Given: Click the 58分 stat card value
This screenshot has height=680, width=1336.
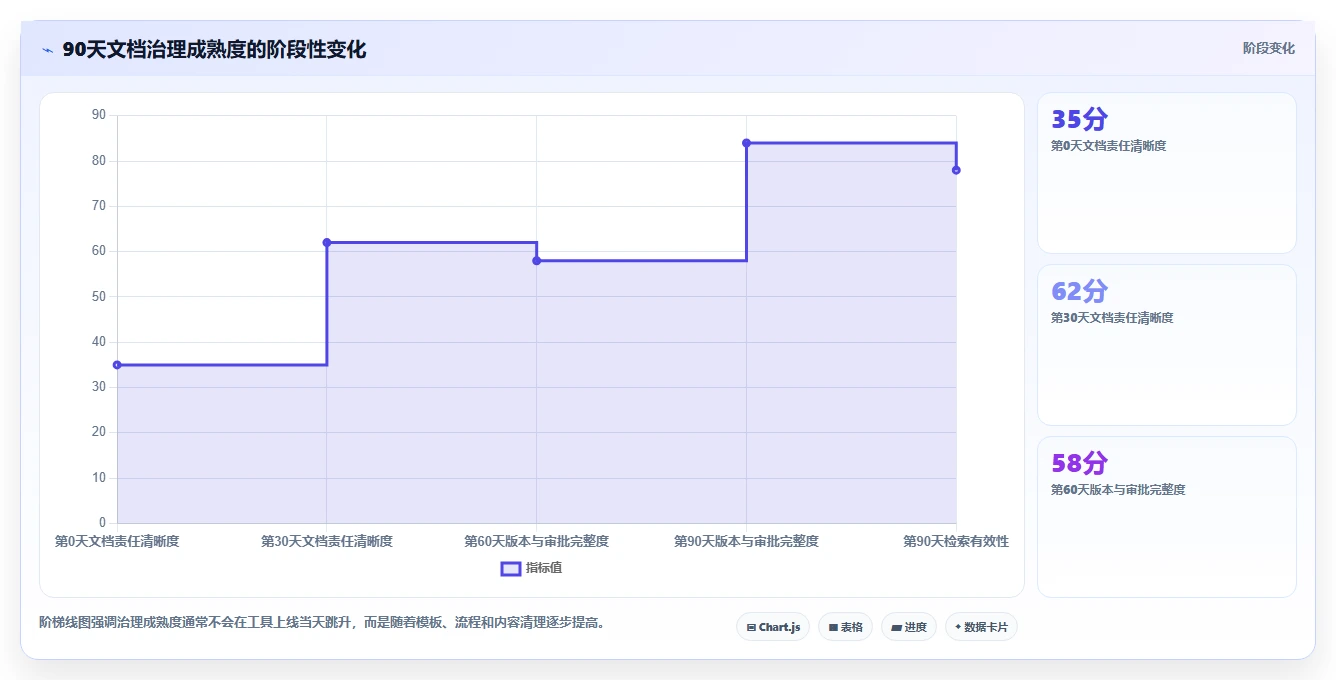Looking at the screenshot, I should click(1080, 463).
